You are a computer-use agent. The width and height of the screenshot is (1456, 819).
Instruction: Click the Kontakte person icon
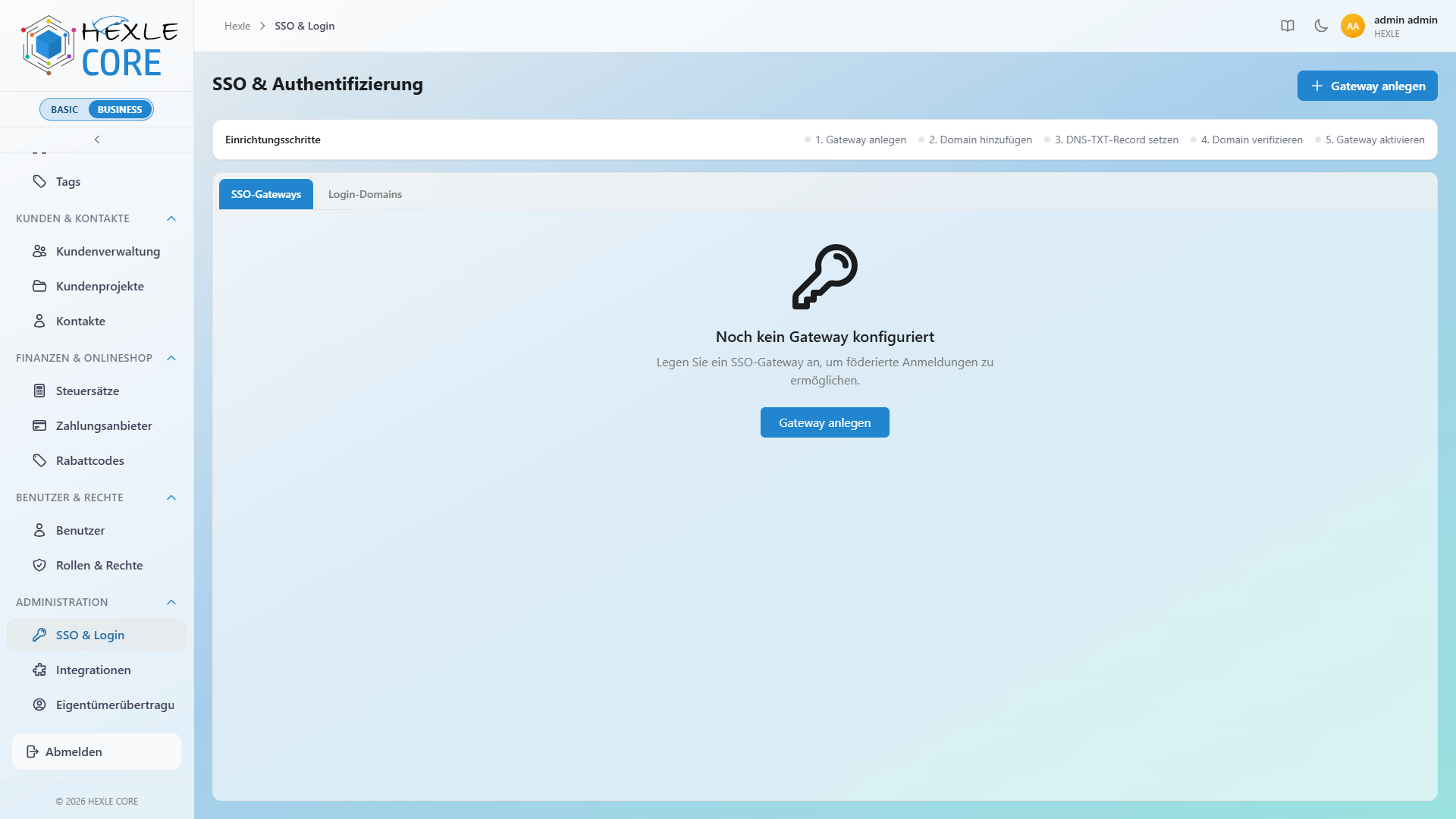pos(39,321)
